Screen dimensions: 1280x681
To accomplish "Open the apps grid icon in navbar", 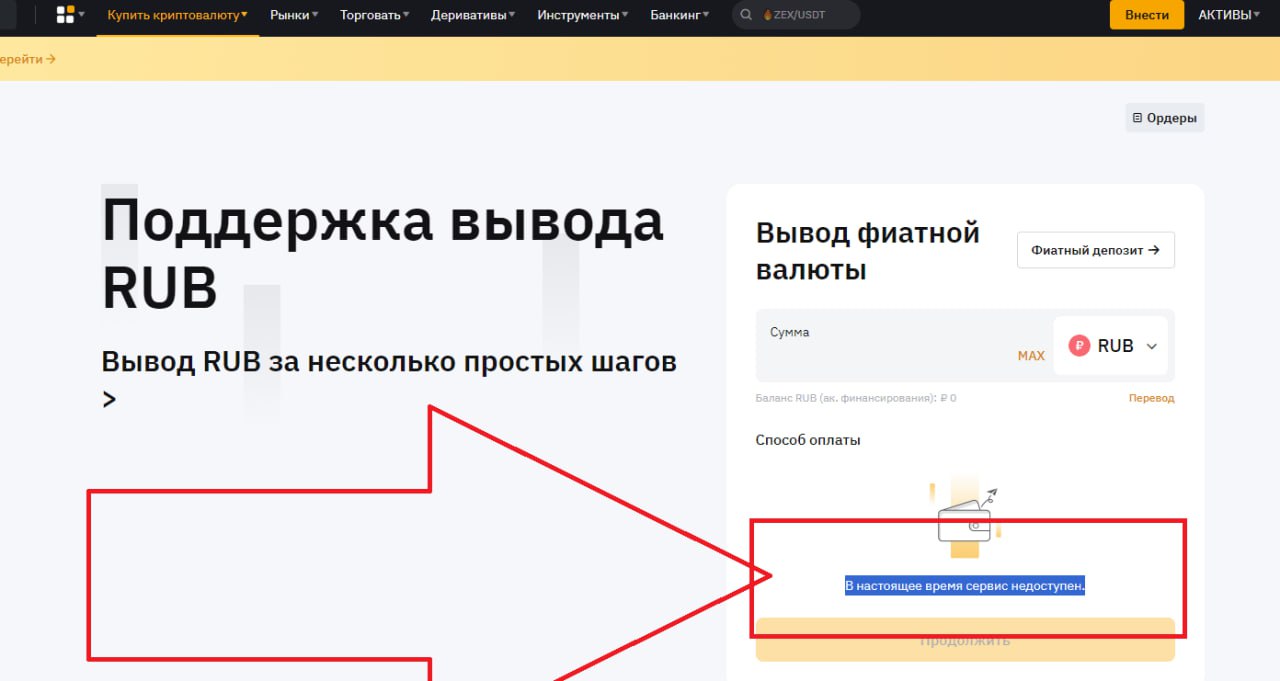I will tap(66, 15).
